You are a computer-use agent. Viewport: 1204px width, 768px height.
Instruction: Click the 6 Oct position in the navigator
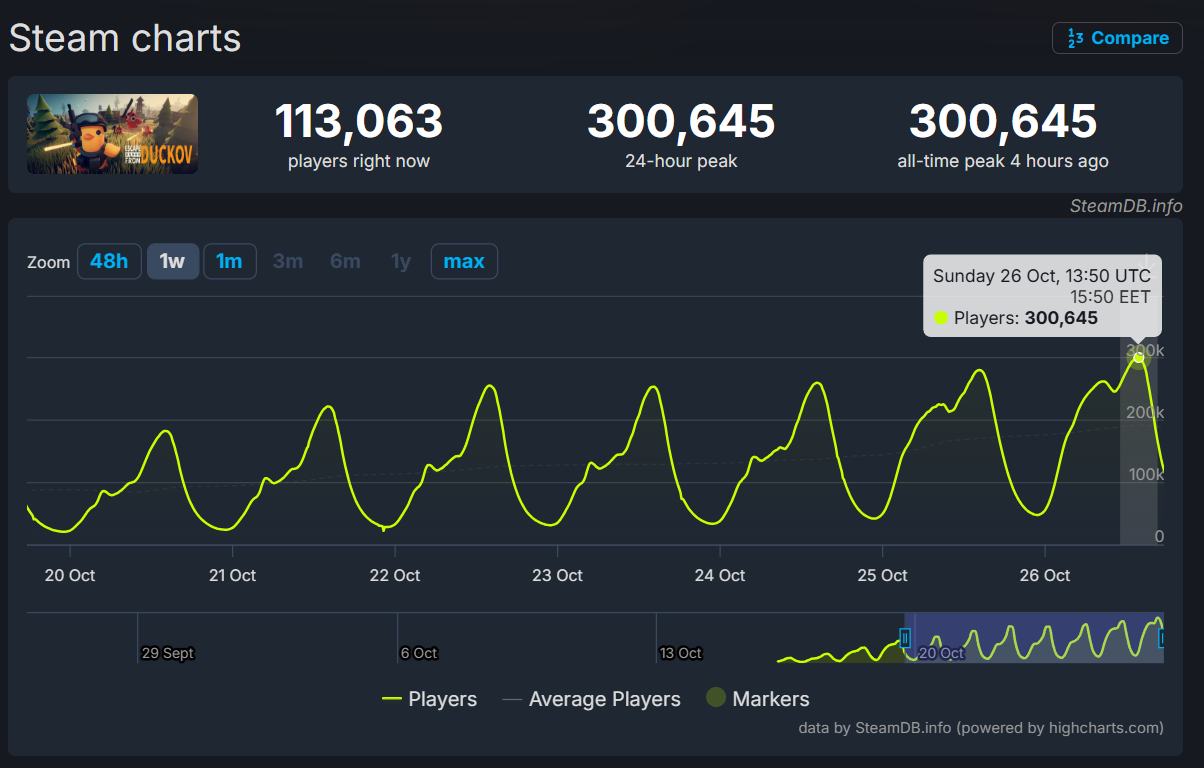[418, 653]
